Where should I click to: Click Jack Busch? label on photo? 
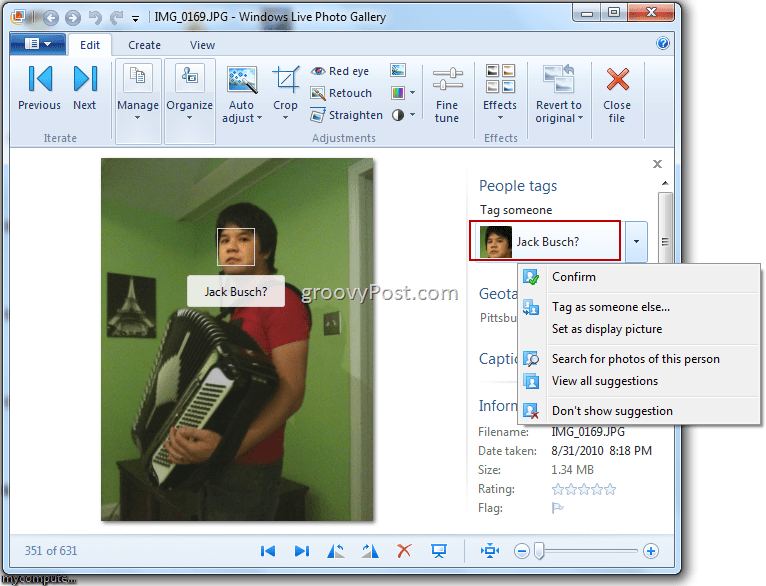pos(236,292)
